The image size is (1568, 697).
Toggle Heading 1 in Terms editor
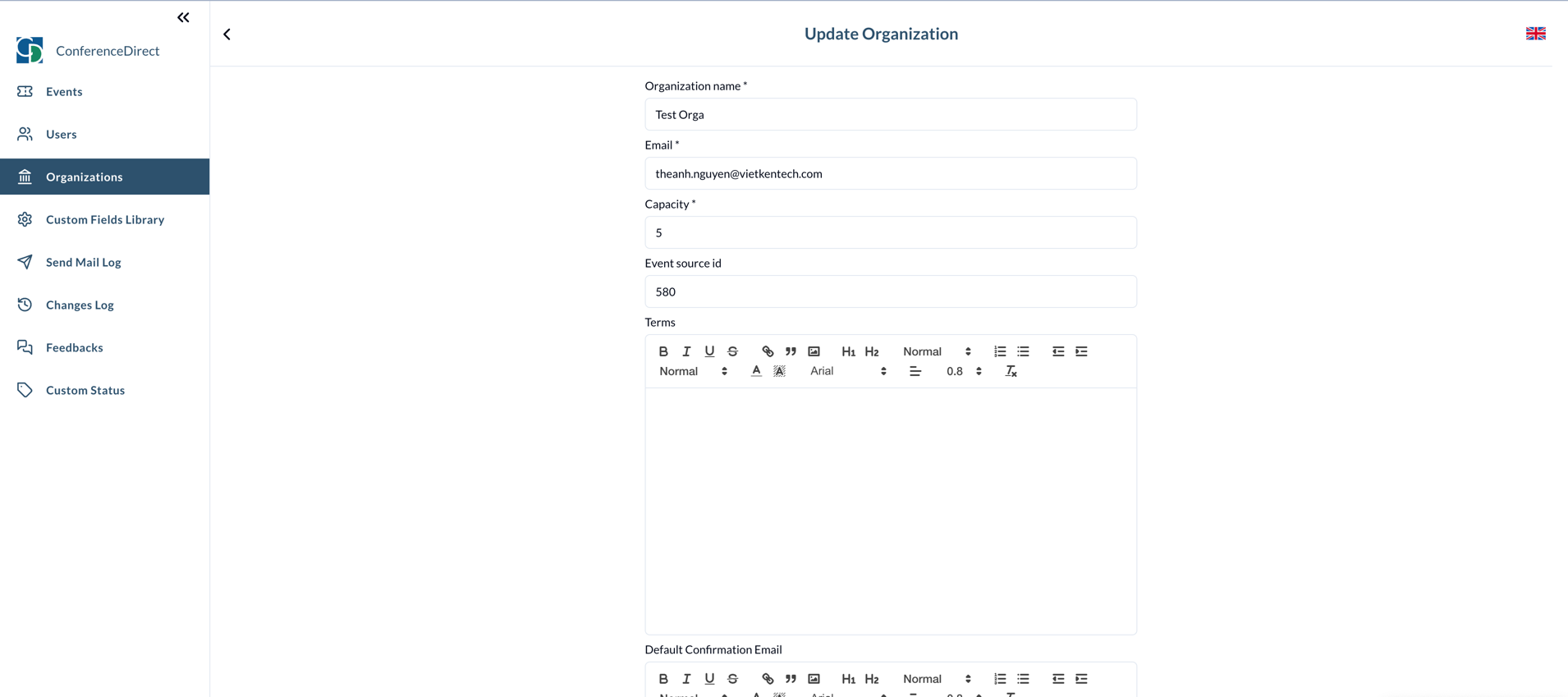[x=848, y=351]
